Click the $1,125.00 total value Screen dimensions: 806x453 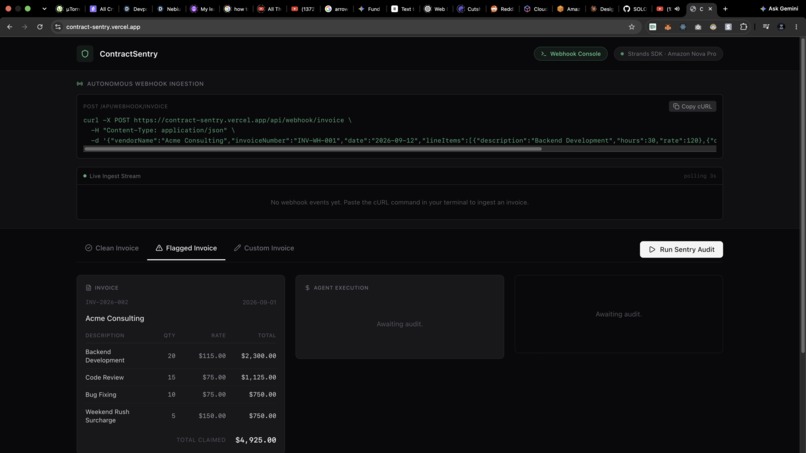click(259, 377)
